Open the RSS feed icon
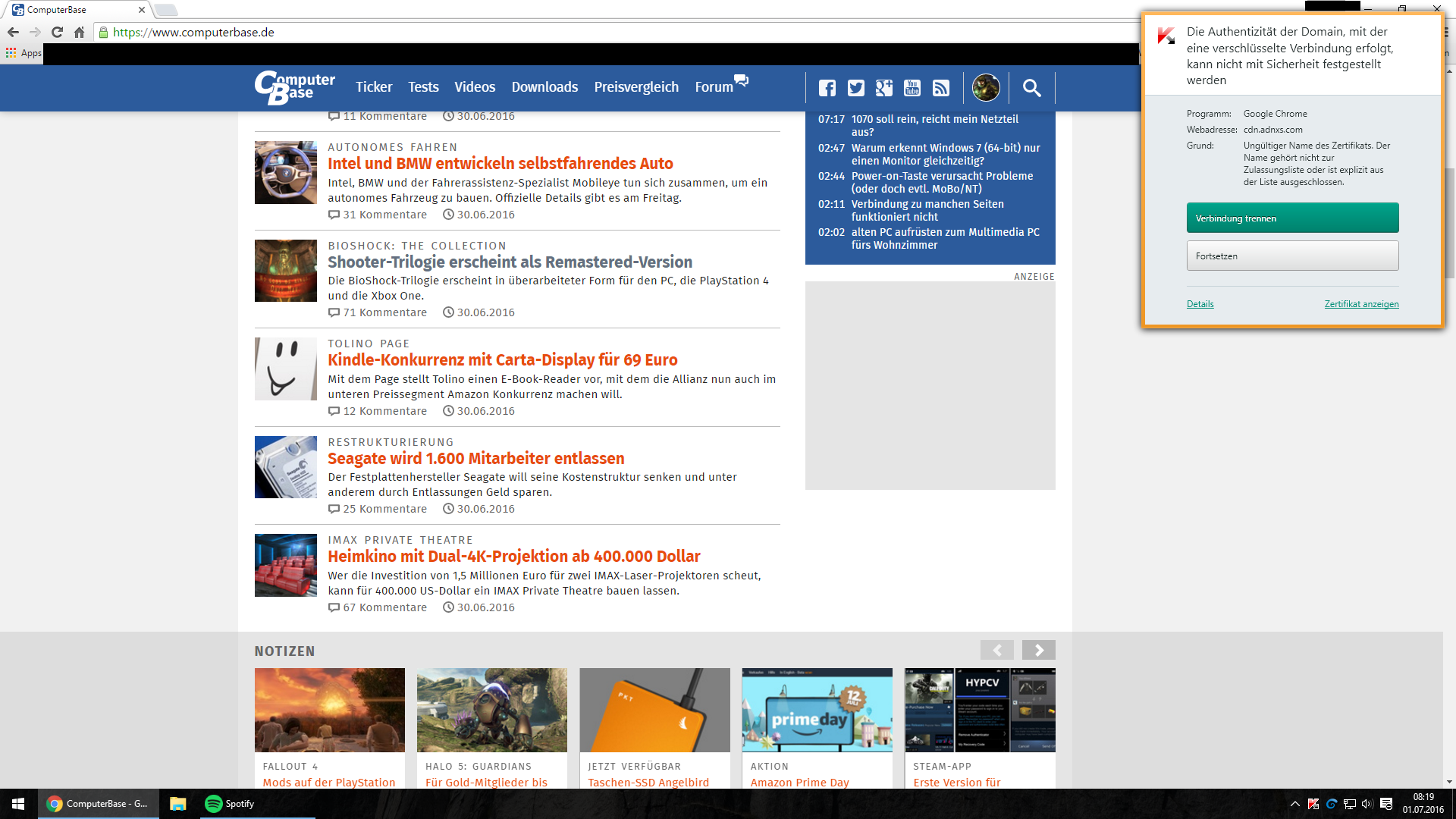The width and height of the screenshot is (1456, 819). 941,88
